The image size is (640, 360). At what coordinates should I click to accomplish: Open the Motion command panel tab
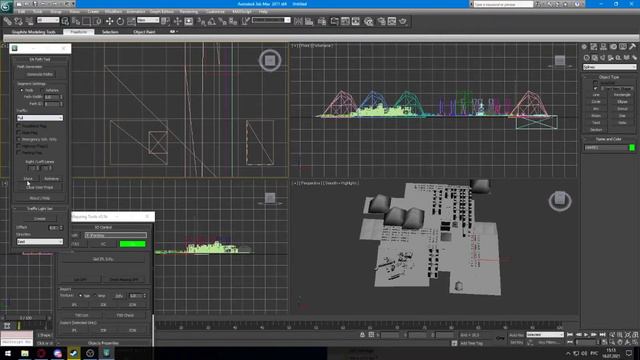[613, 47]
